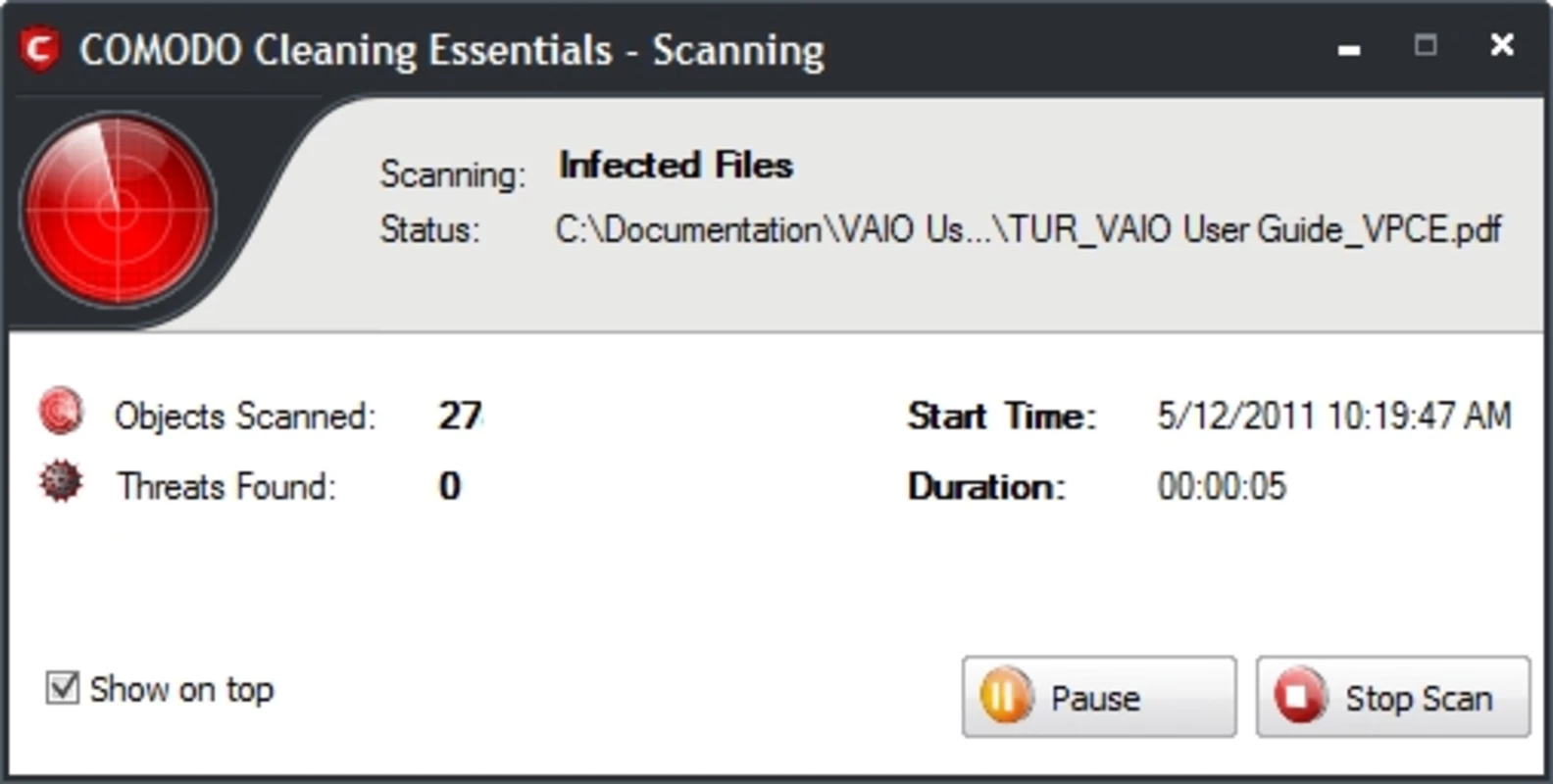Click the COMODO shield logo icon
The width and height of the screenshot is (1553, 784).
[x=40, y=49]
